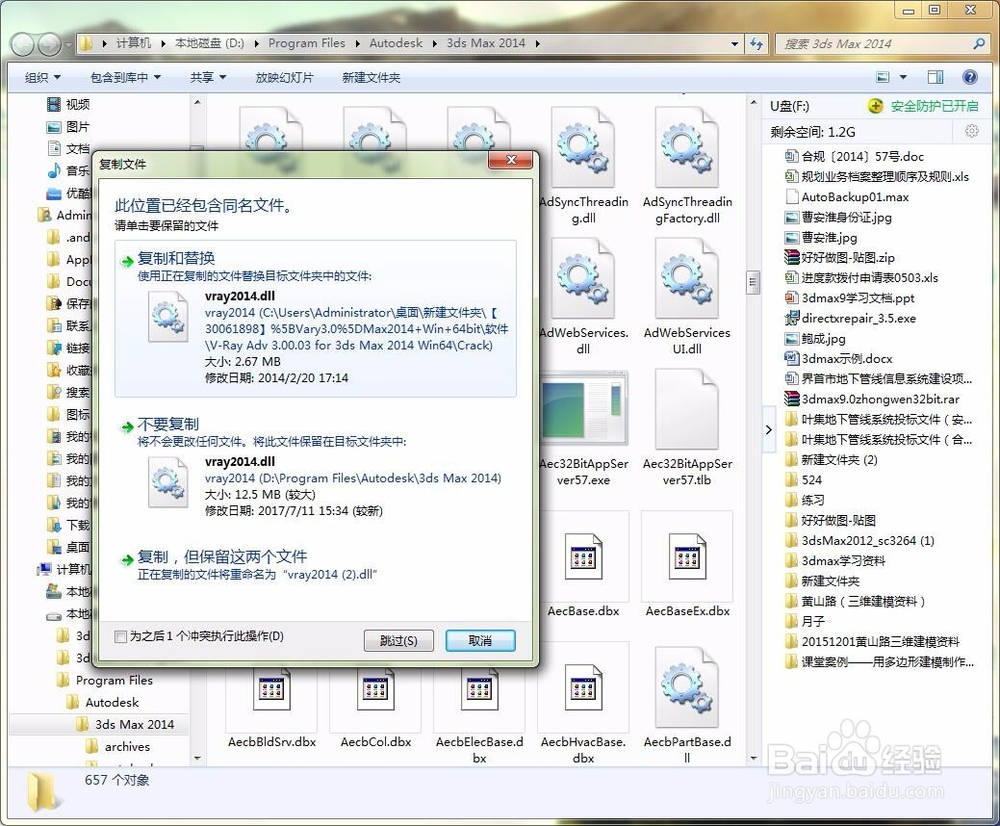Select Aec32BitAppServer57.exe thumbnail
1000x826 pixels.
click(584, 408)
